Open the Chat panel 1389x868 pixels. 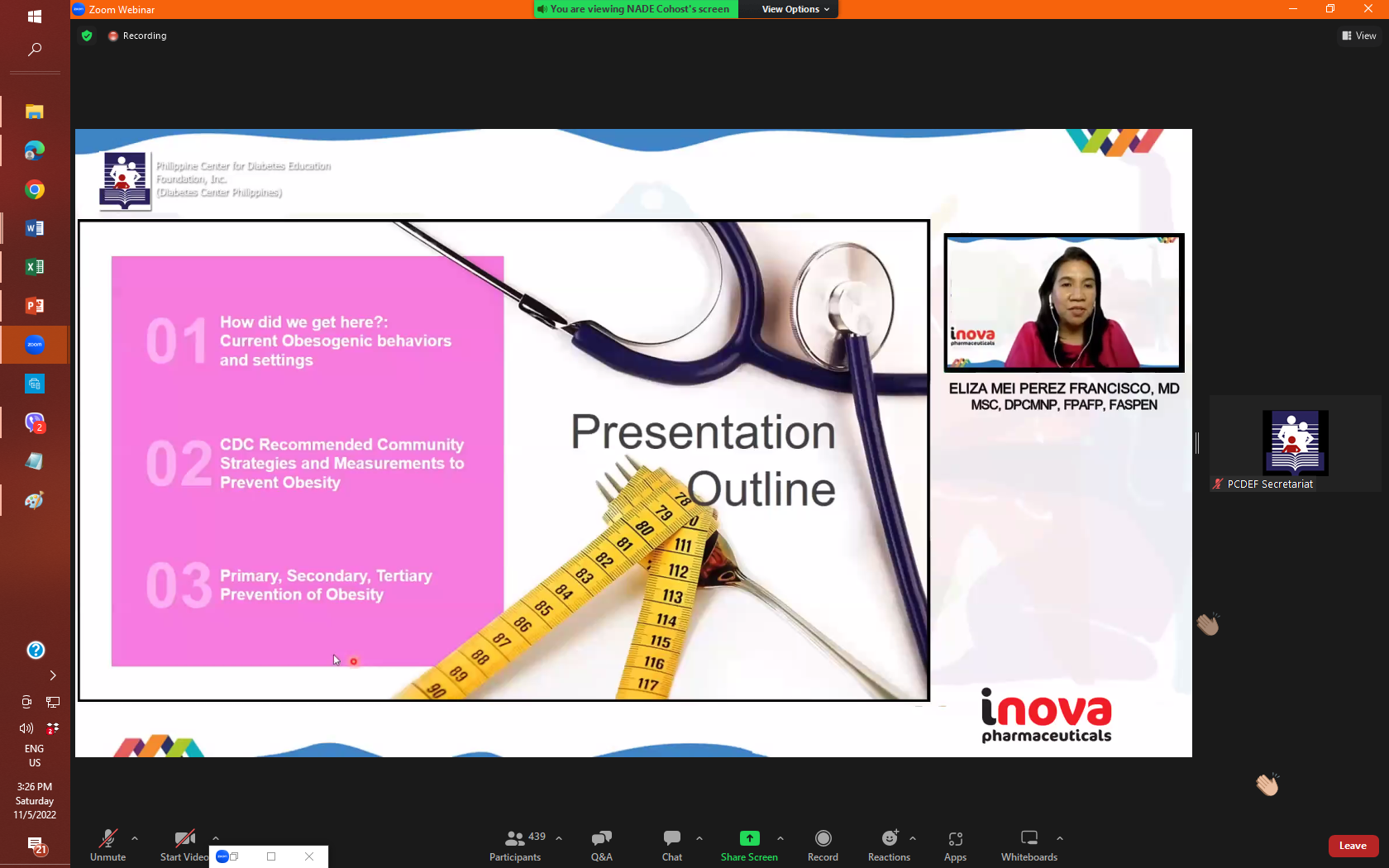[x=671, y=845]
